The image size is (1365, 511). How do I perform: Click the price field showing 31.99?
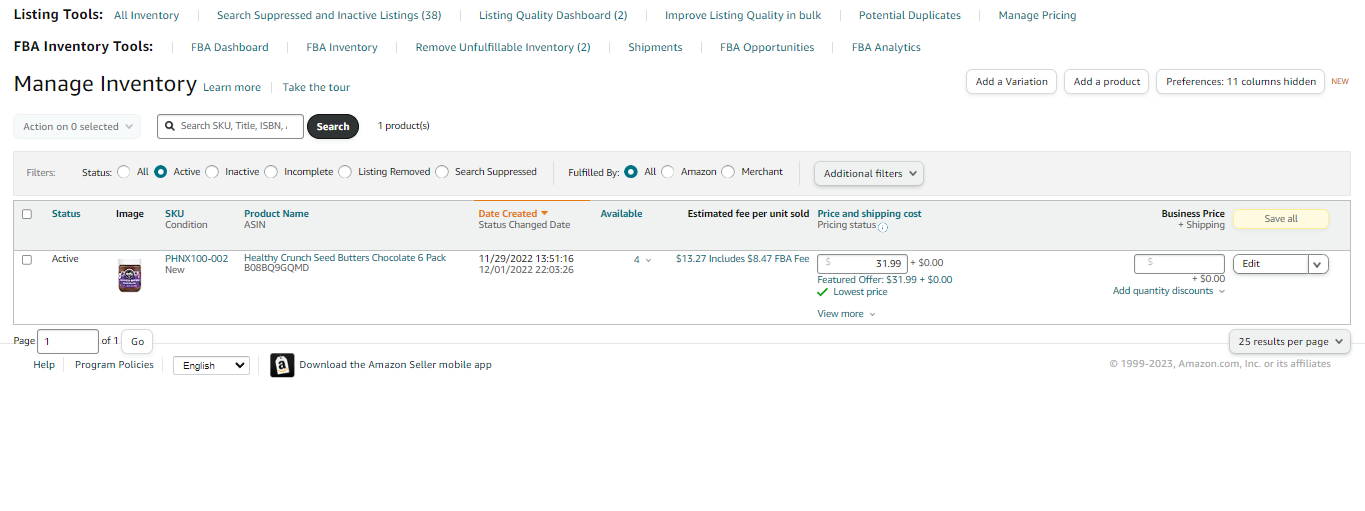[862, 263]
